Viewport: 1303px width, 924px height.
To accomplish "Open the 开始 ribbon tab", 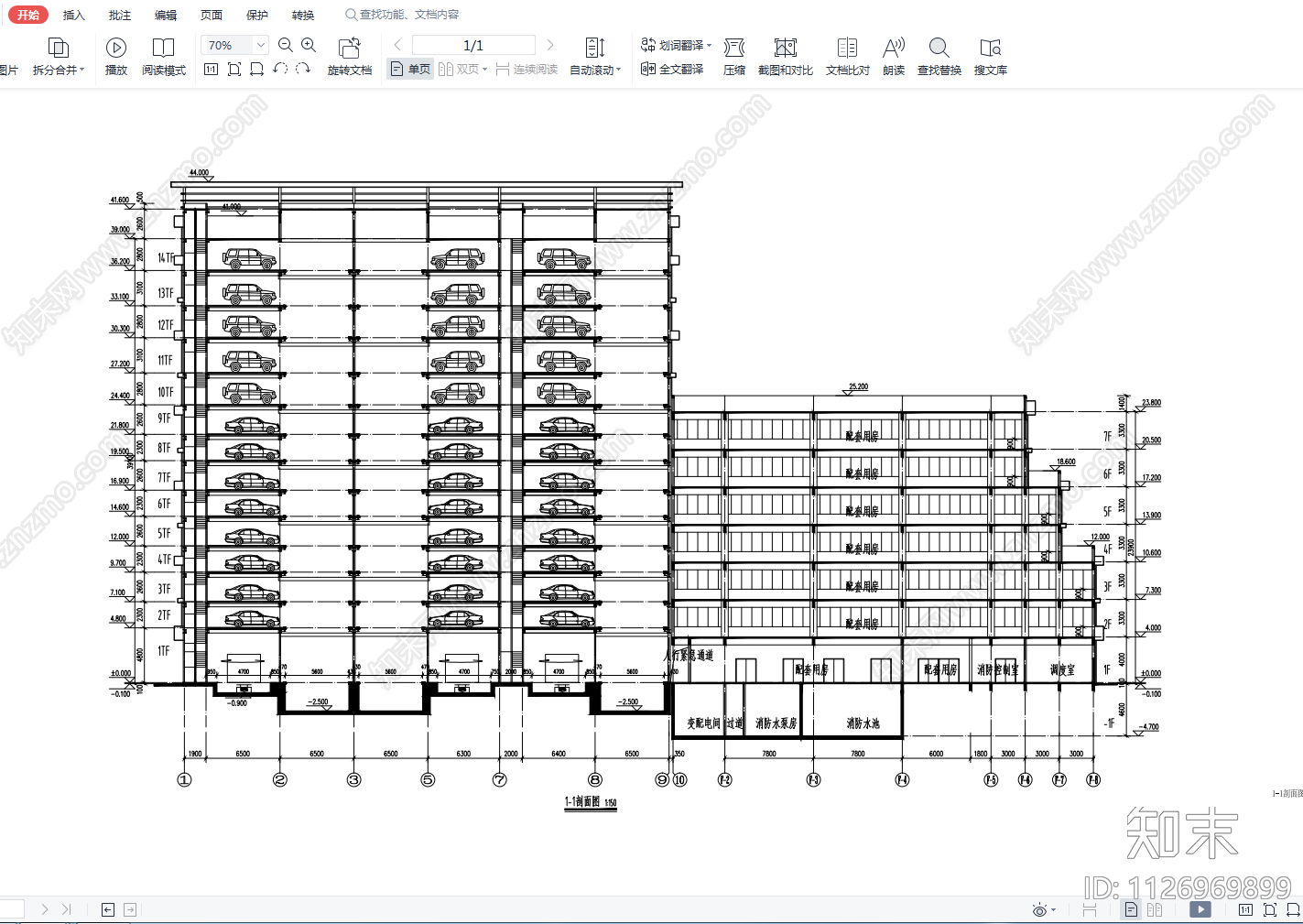I will pos(28,15).
